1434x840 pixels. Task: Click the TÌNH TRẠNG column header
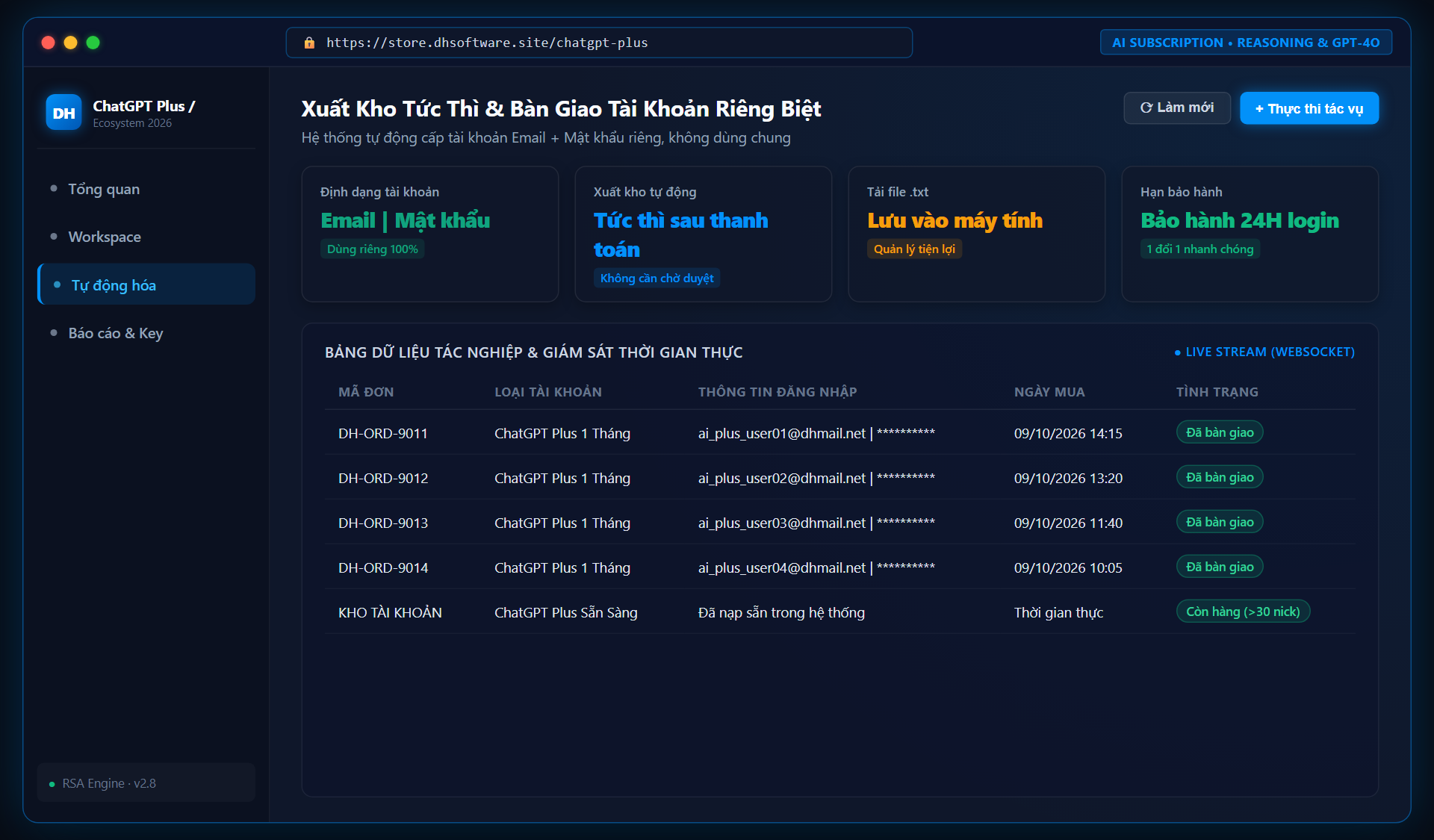coord(1217,392)
